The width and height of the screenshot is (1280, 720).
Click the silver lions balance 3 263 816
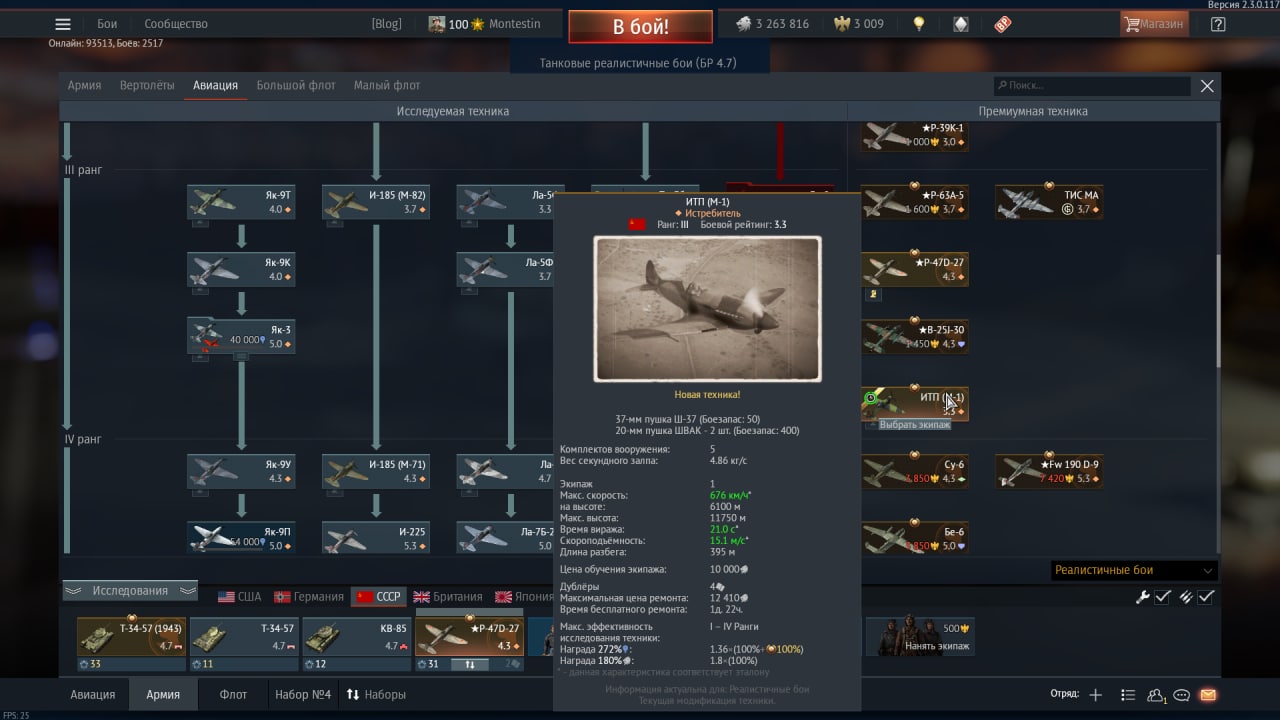pyautogui.click(x=772, y=24)
